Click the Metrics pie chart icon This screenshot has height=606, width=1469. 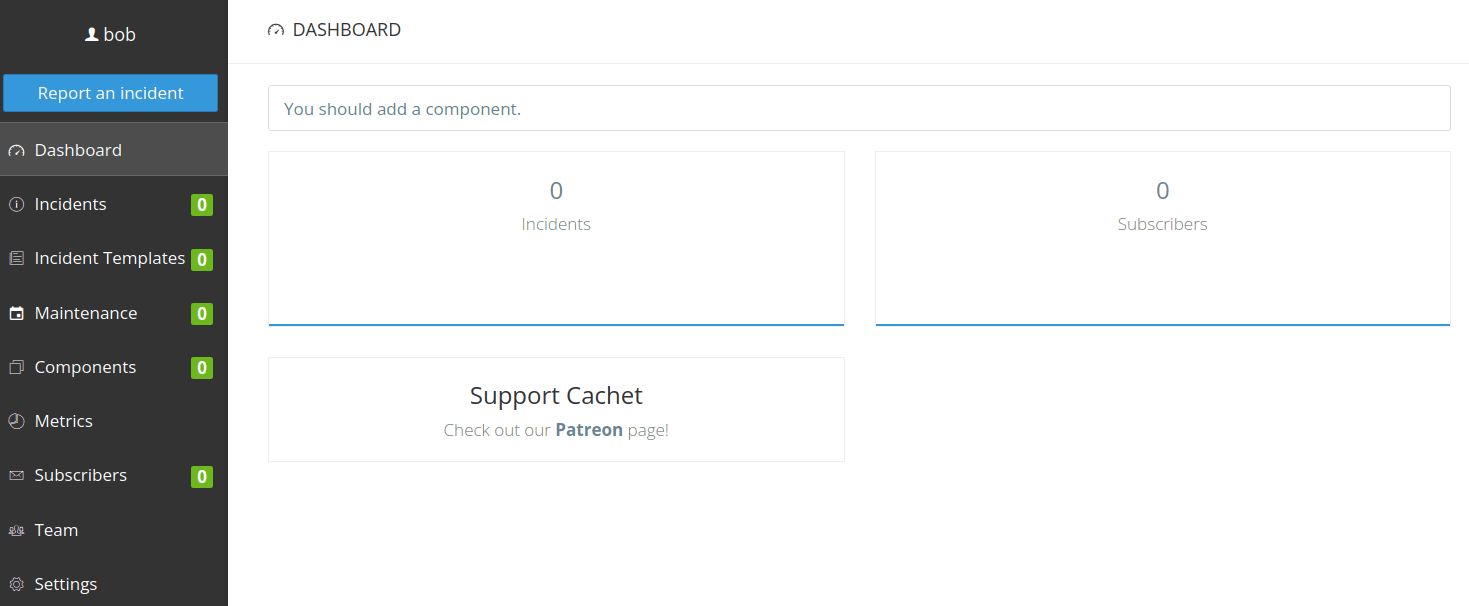click(16, 422)
